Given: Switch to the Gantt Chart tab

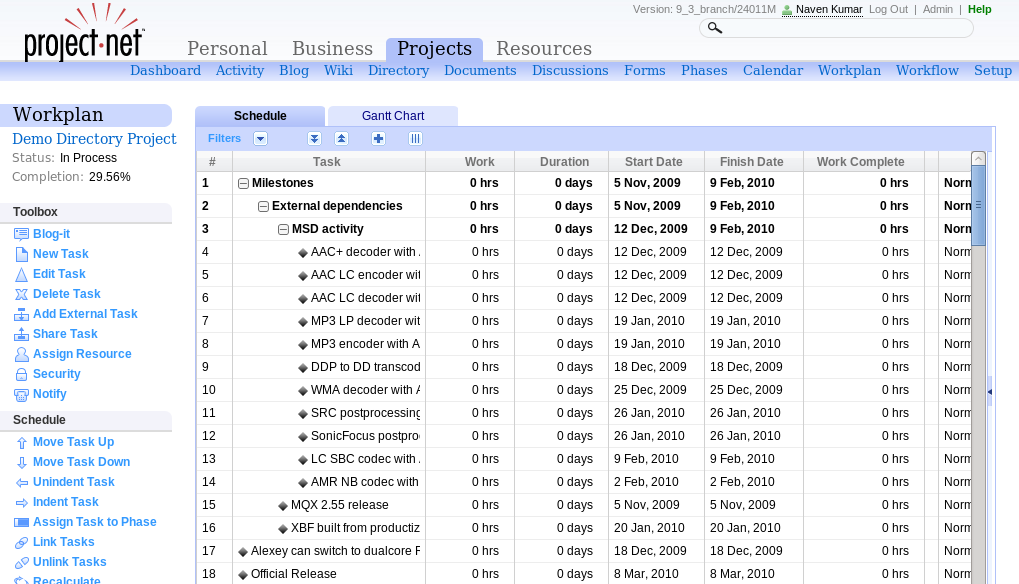Looking at the screenshot, I should 392,116.
